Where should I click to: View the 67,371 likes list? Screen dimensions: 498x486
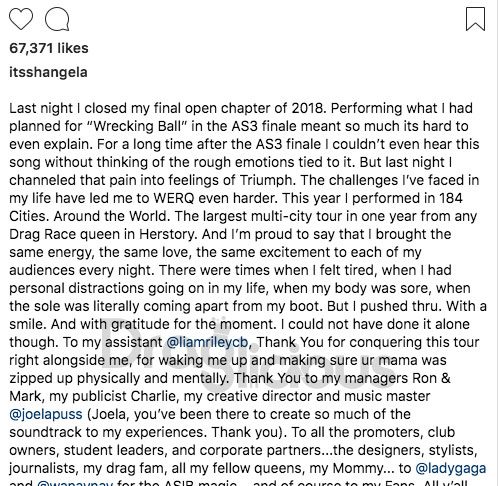coord(49,48)
